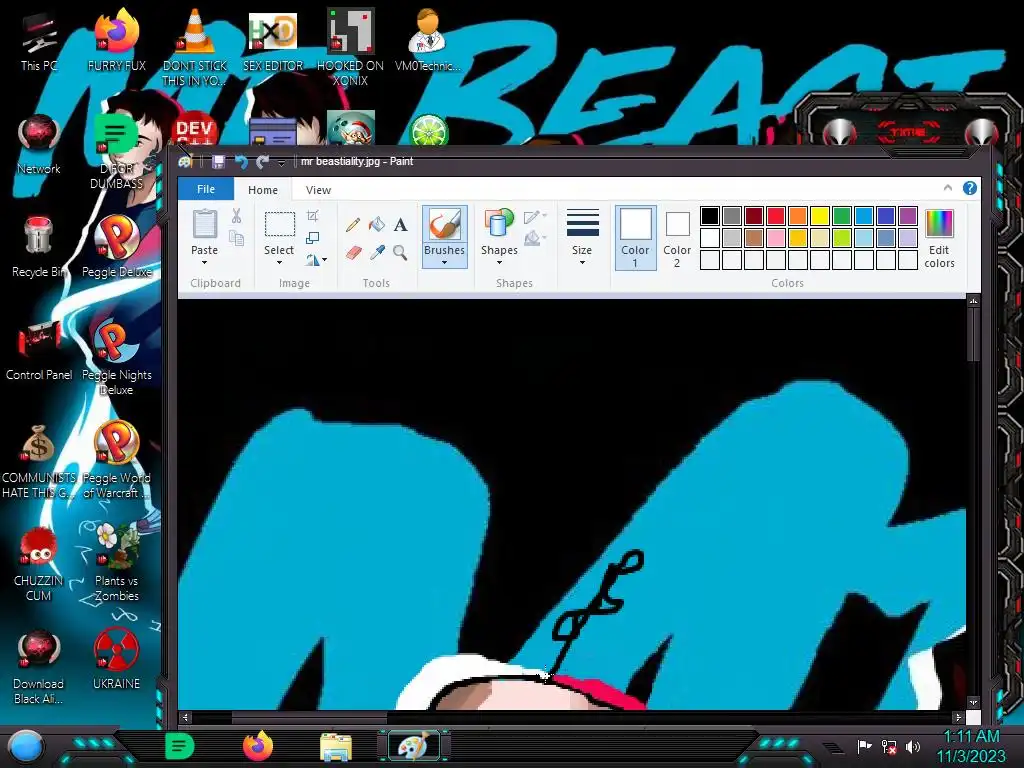Toggle Color 1 as active color
The width and height of the screenshot is (1024, 768).
[635, 238]
